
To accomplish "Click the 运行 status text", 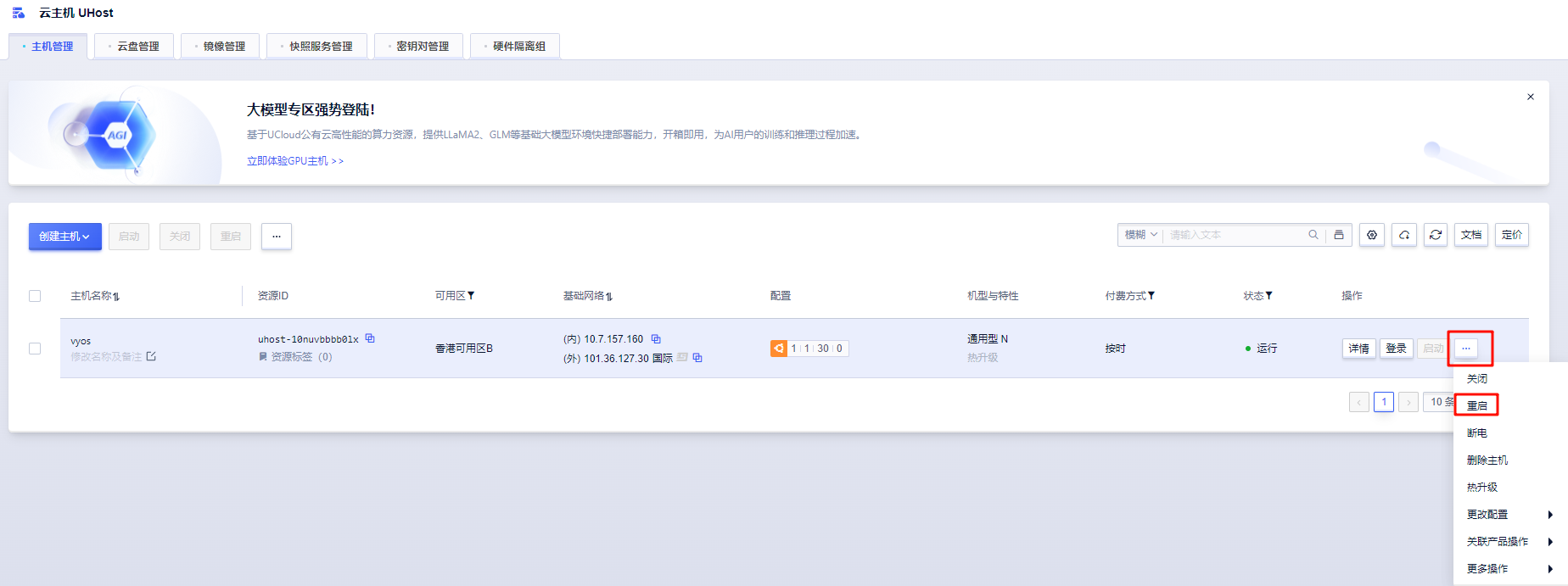I will (1267, 349).
